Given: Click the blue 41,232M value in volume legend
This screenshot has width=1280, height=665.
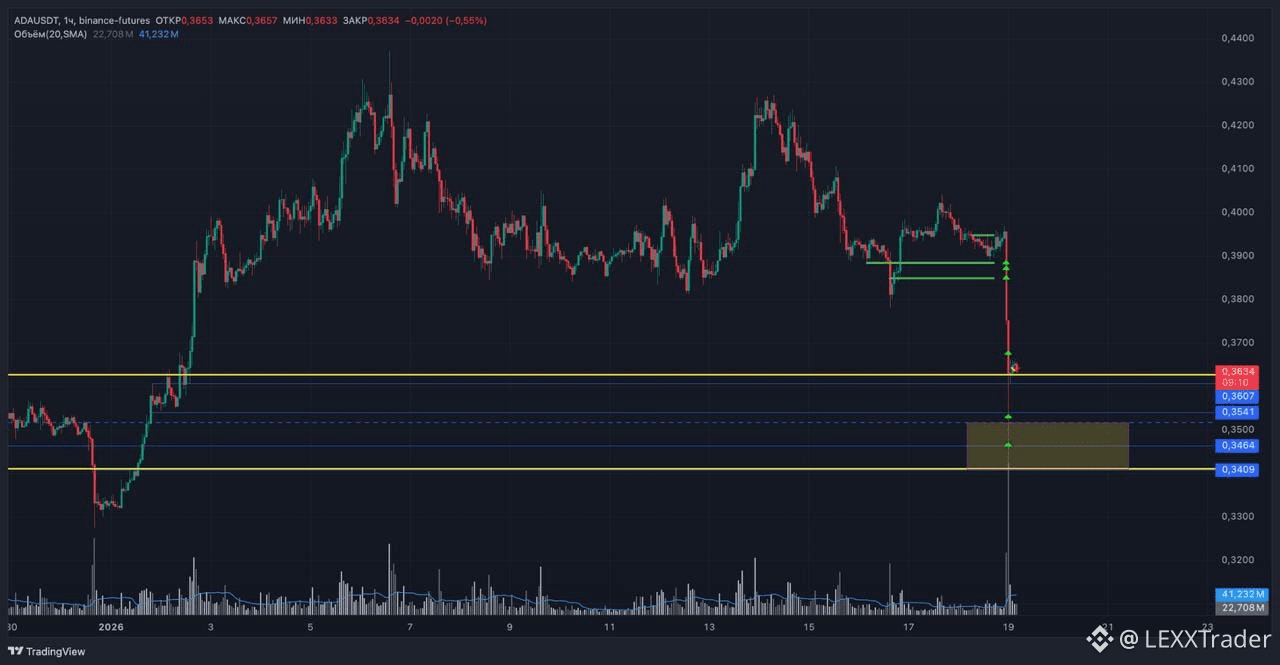Looking at the screenshot, I should coord(158,34).
